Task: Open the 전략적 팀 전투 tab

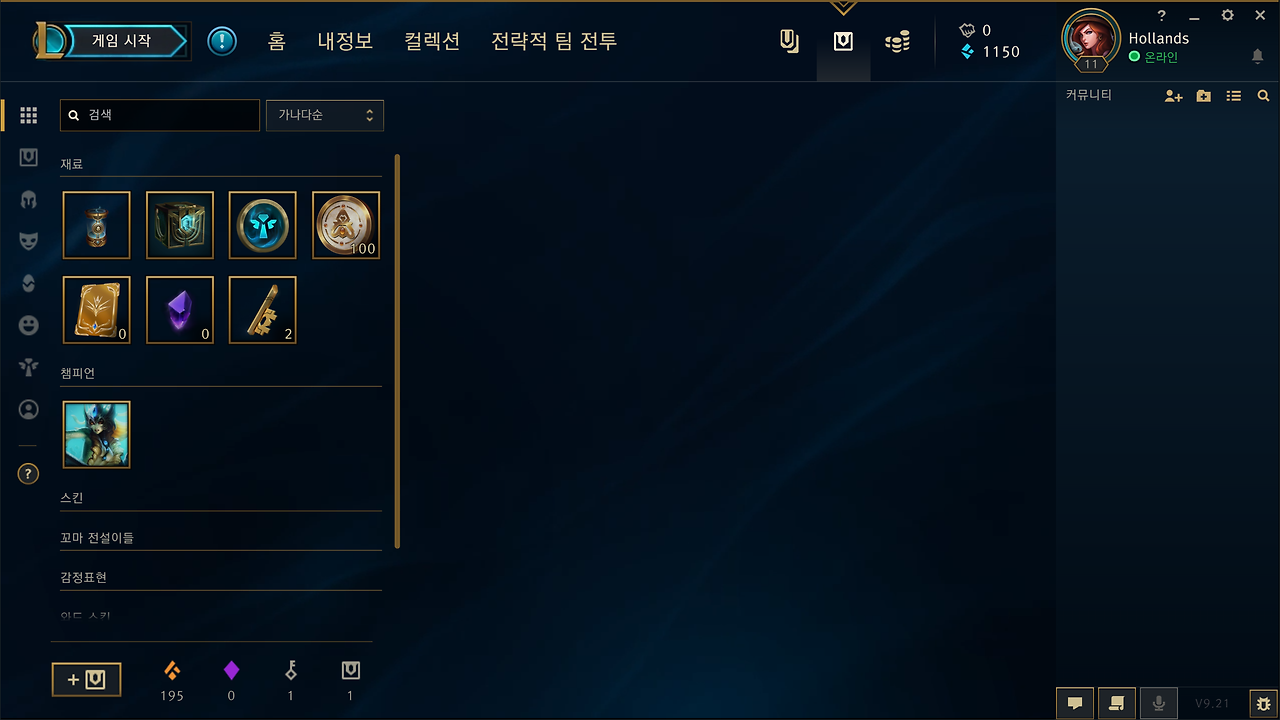Action: tap(554, 41)
